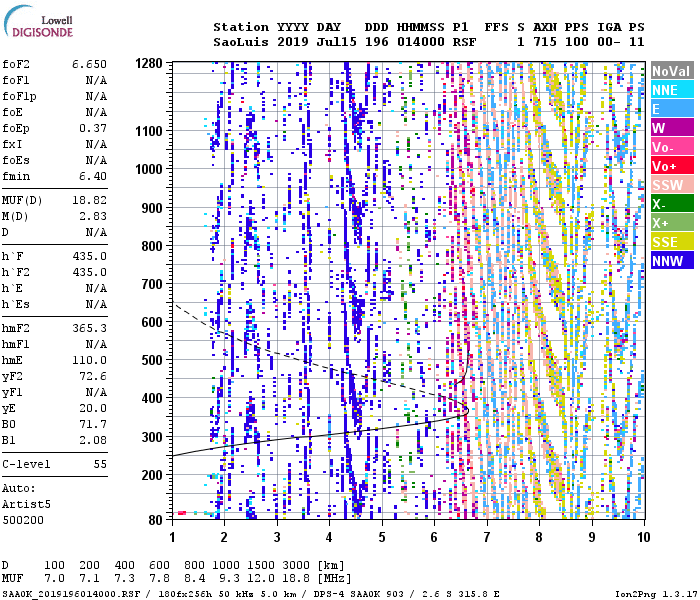The height and width of the screenshot is (600, 700).
Task: Select the X+ legend swatch
Action: pos(672,223)
